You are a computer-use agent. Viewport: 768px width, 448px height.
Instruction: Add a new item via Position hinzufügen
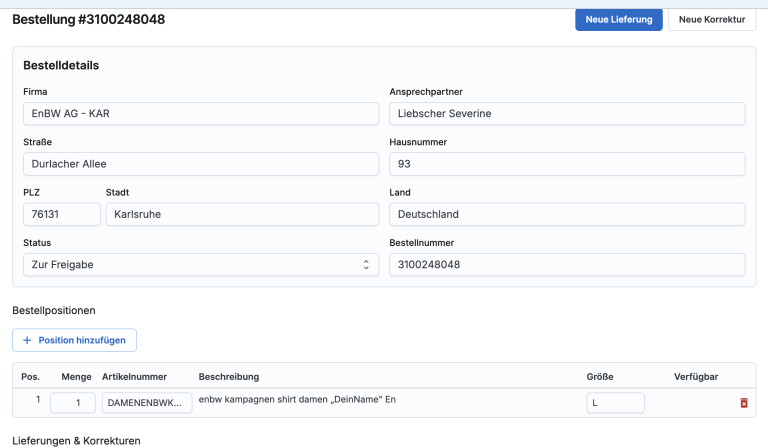click(74, 340)
